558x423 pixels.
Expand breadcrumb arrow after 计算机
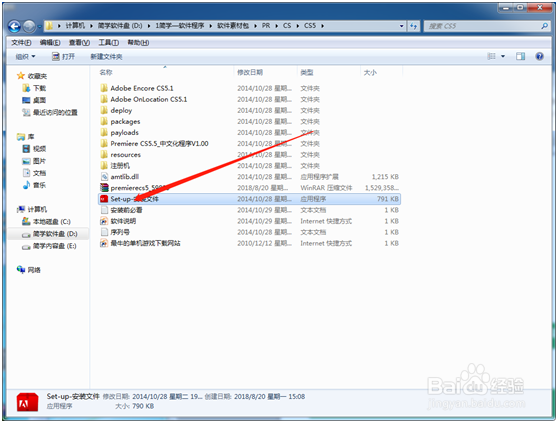(x=91, y=26)
